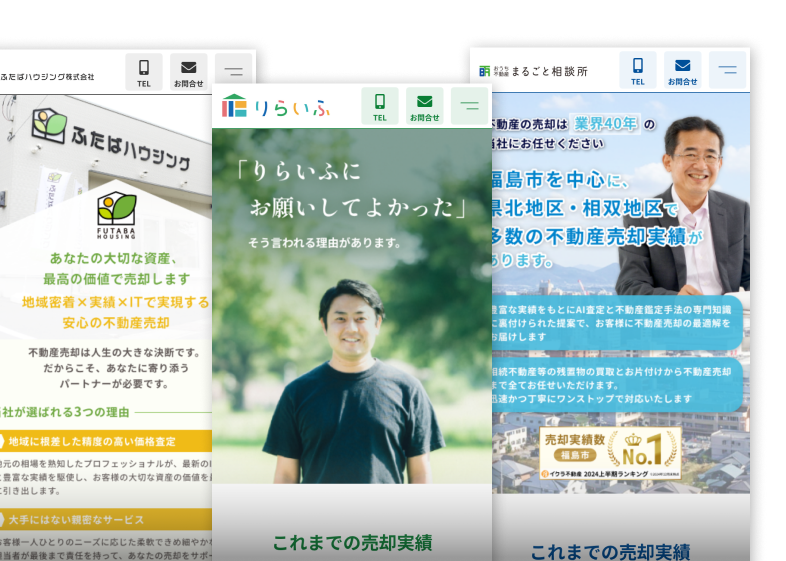
Task: Tap the TEL phone icon on まるごと相談所 site
Action: click(637, 71)
